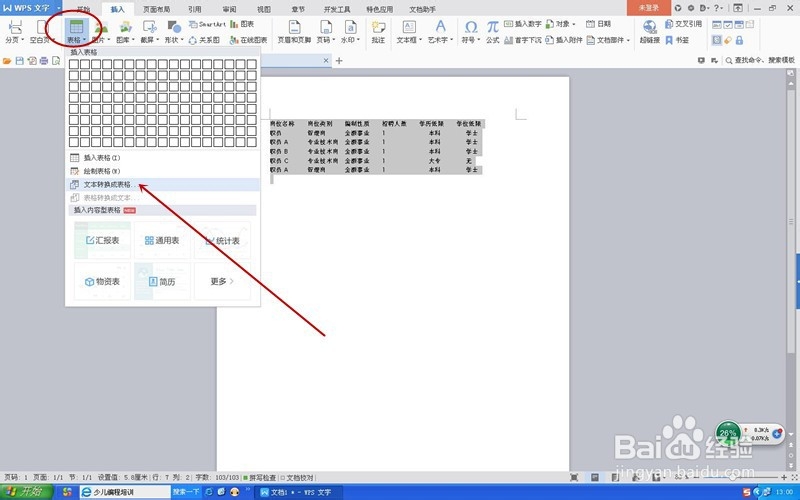The image size is (800, 500).
Task: Click the 页码 page number icon
Action: pos(326,31)
